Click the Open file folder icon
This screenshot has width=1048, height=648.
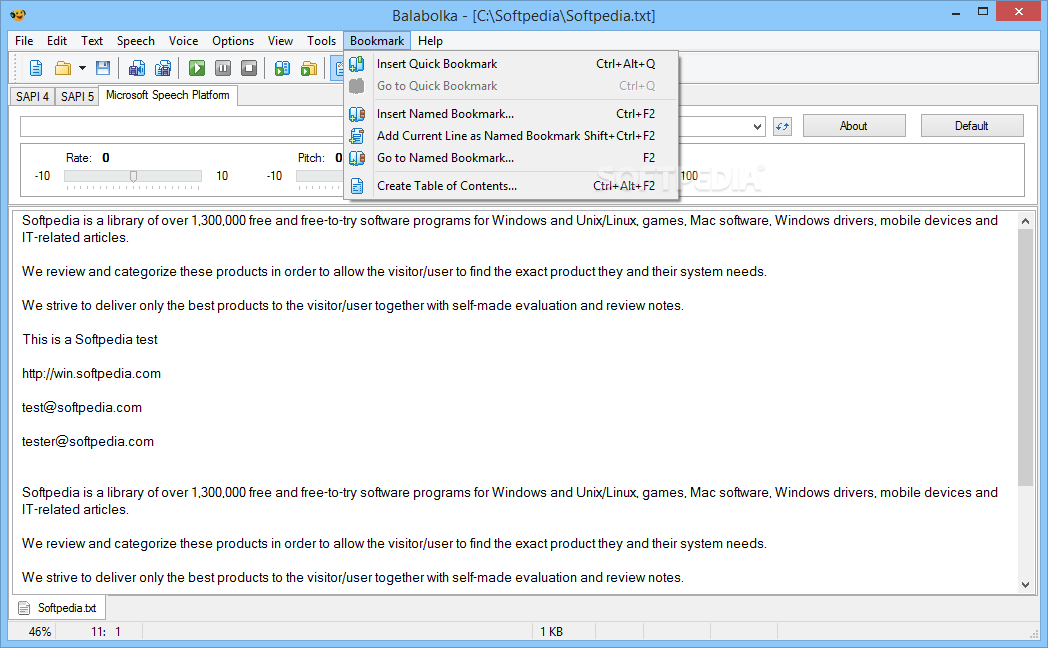pos(63,68)
